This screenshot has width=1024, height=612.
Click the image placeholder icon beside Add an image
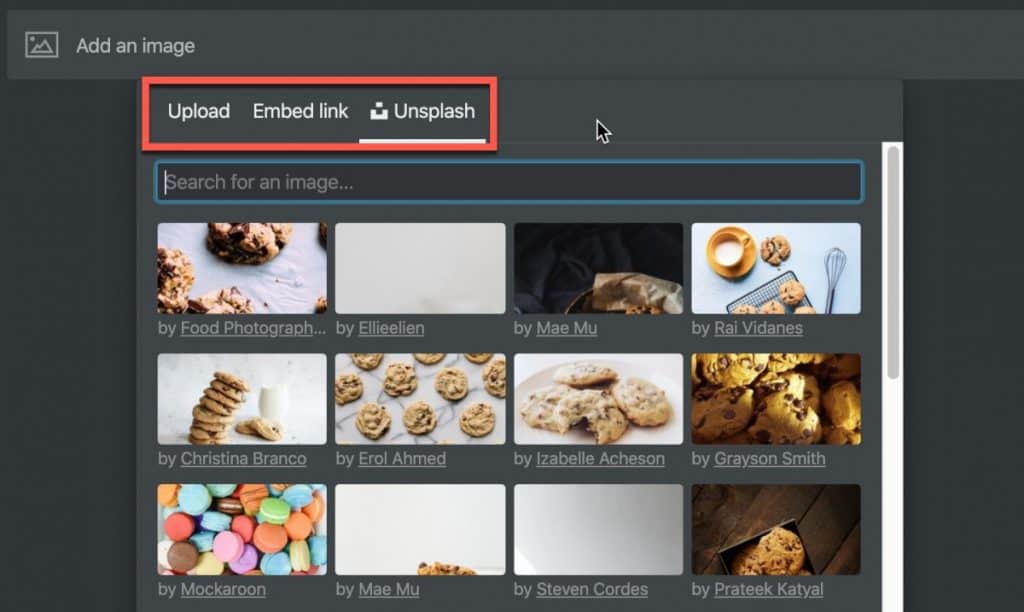coord(42,45)
